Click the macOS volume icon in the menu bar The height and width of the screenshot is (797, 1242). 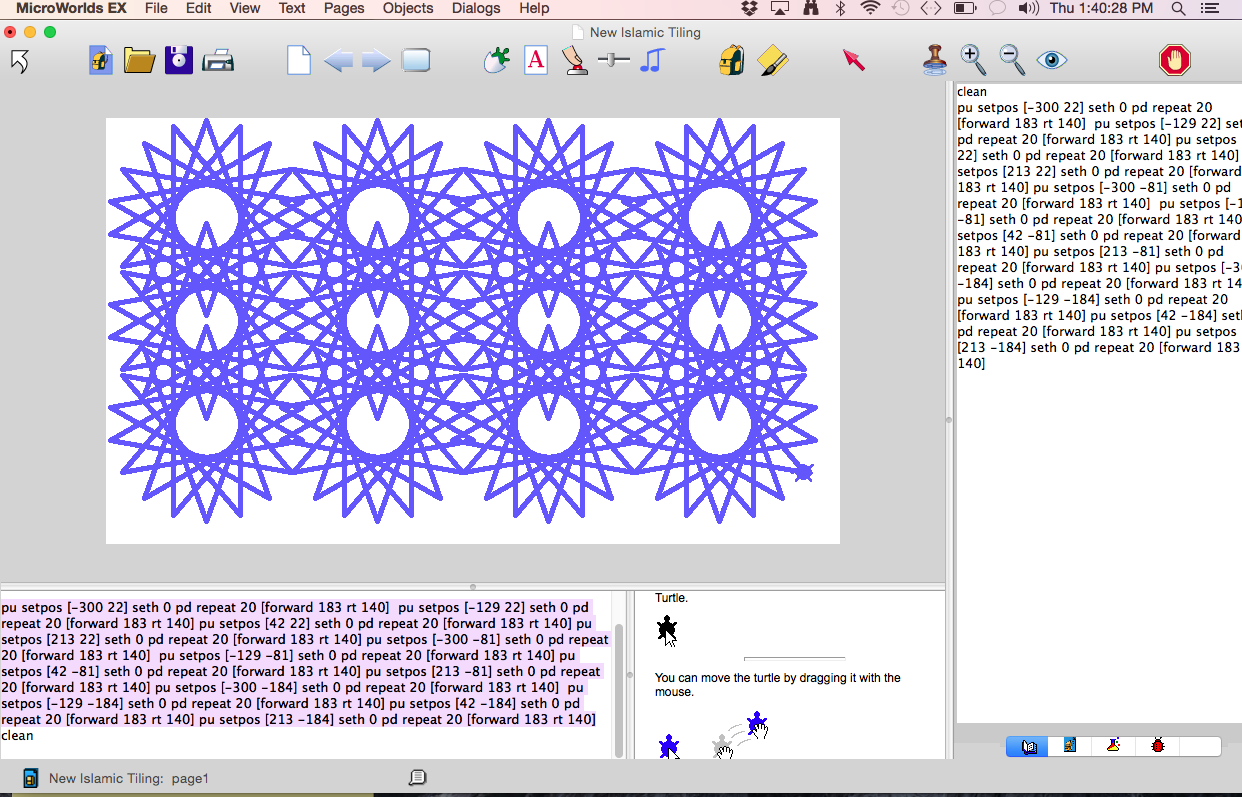click(1027, 8)
